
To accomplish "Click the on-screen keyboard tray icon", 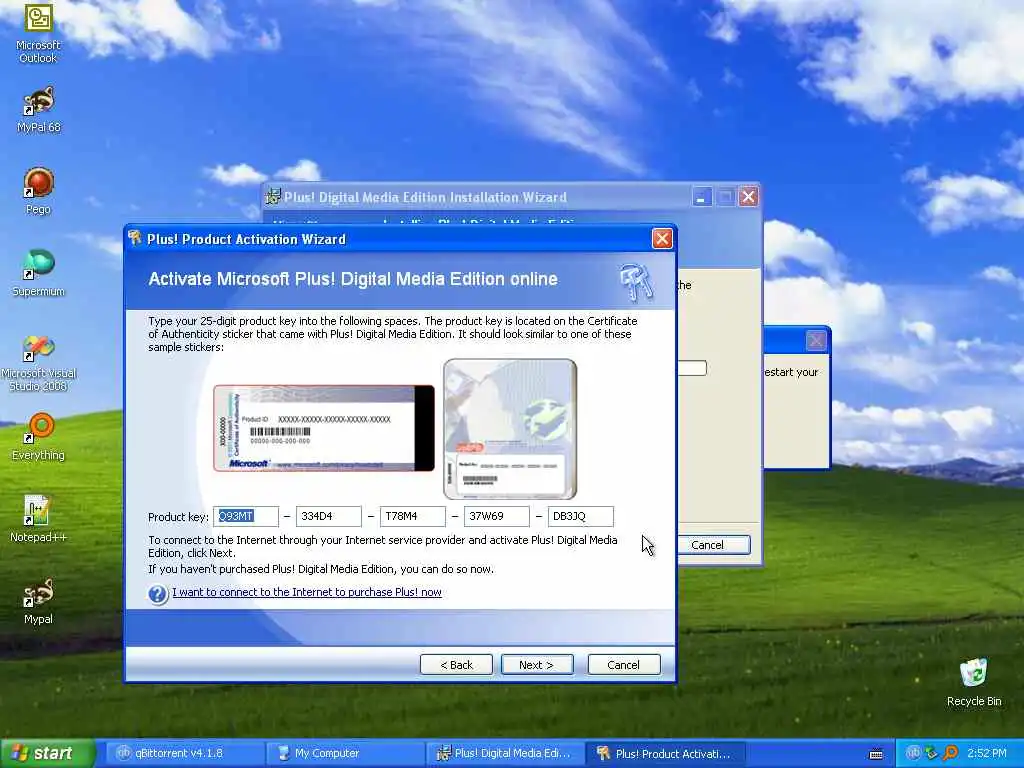I will point(876,754).
